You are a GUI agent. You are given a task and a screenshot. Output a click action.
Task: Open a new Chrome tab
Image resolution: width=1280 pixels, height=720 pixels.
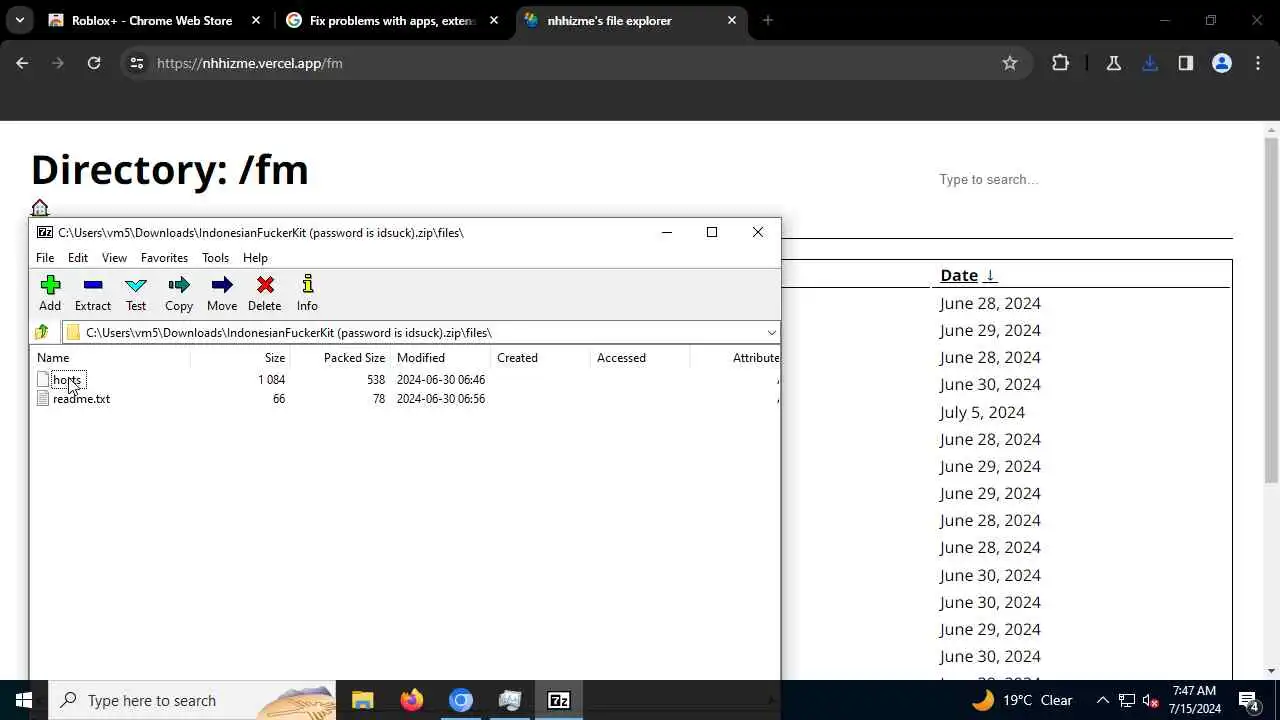tap(768, 20)
